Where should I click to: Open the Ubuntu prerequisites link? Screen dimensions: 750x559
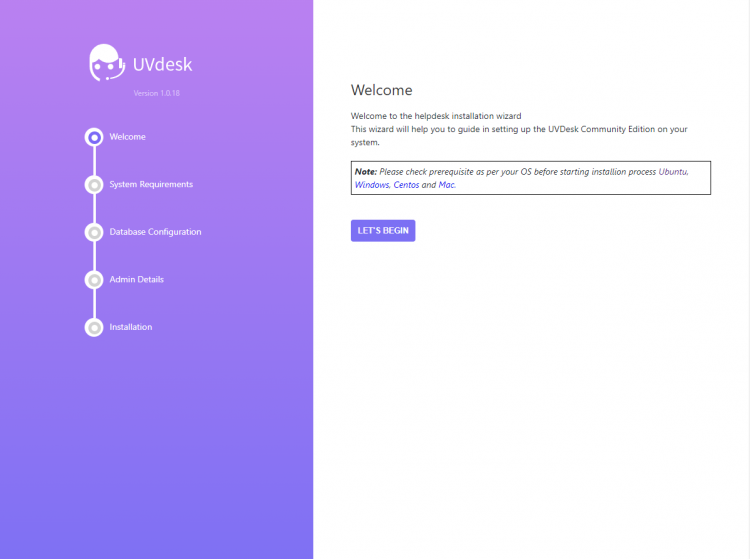click(673, 172)
